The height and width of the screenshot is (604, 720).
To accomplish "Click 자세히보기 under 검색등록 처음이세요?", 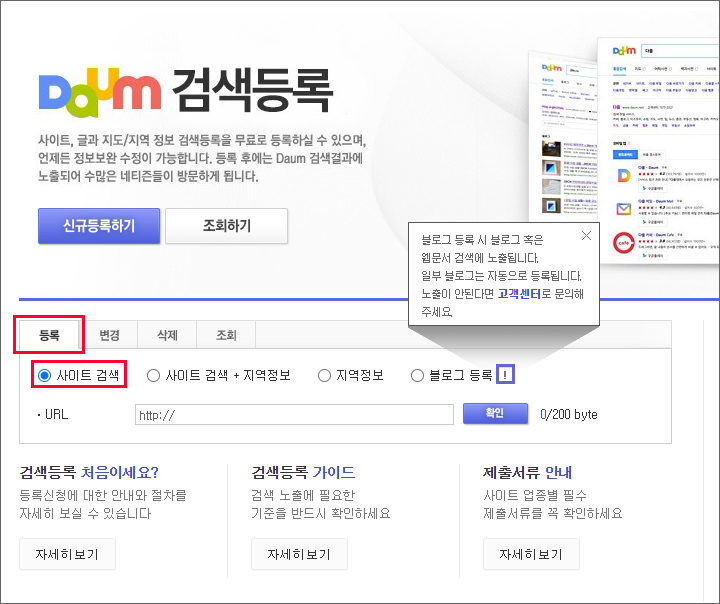I will pyautogui.click(x=68, y=554).
